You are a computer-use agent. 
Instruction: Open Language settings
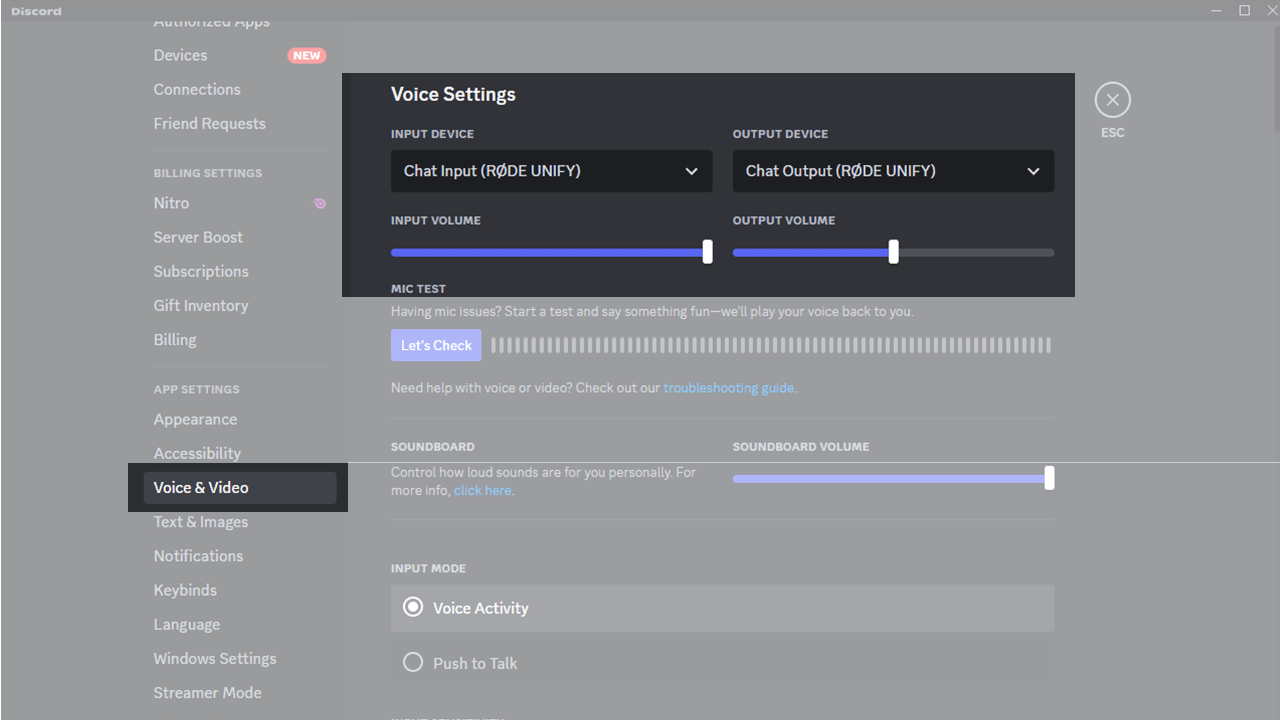[x=186, y=624]
